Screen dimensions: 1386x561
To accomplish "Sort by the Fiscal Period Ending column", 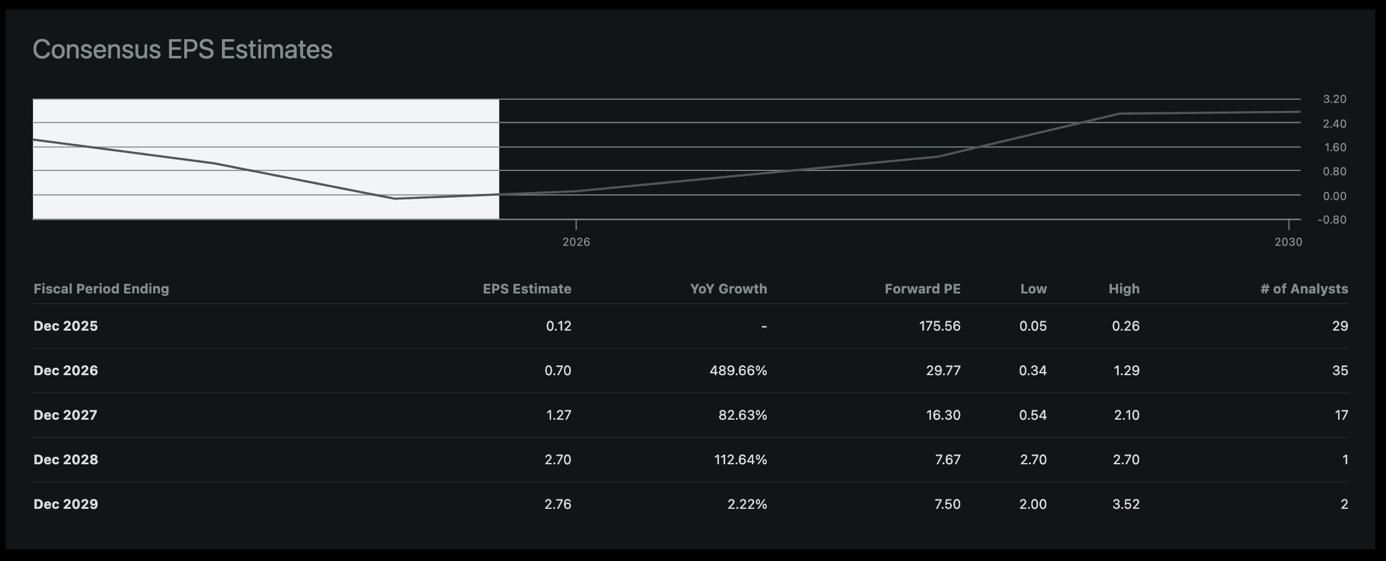I will coord(101,289).
